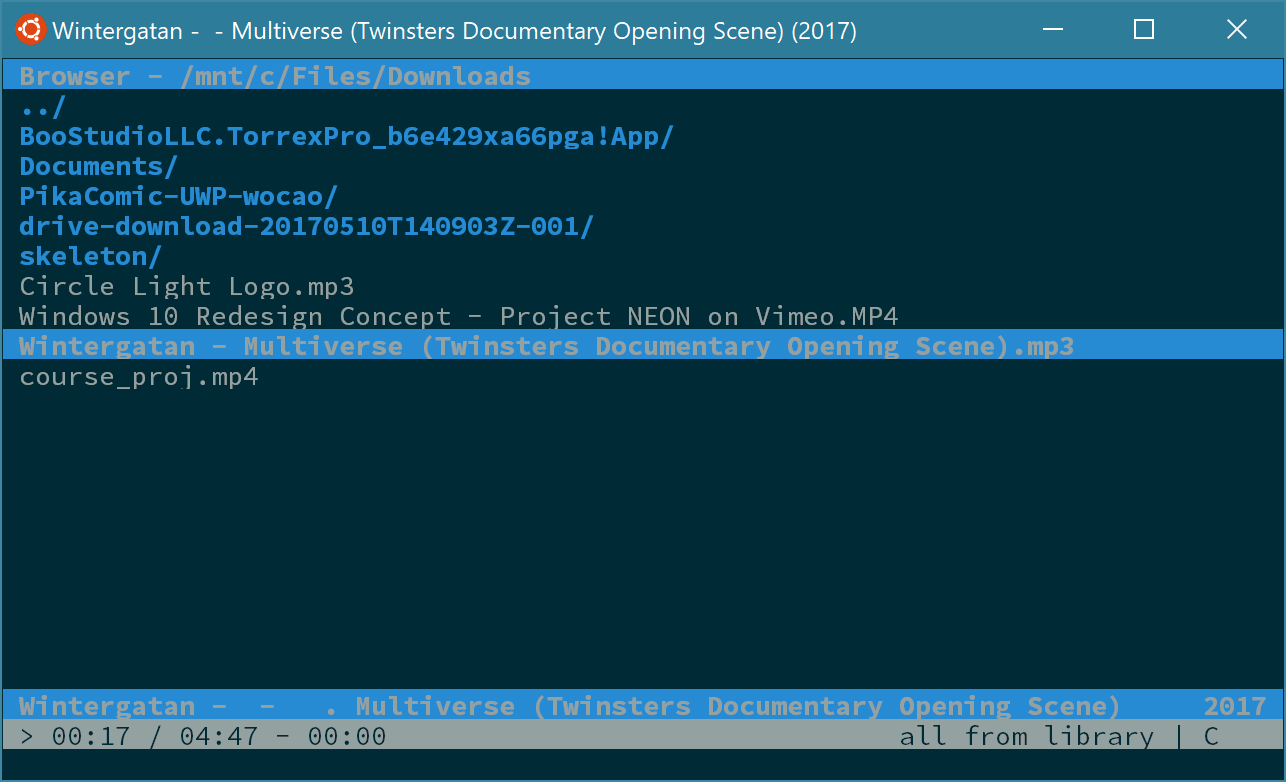Image resolution: width=1286 pixels, height=782 pixels.
Task: Click the now-playing track title bar
Action: point(568,706)
